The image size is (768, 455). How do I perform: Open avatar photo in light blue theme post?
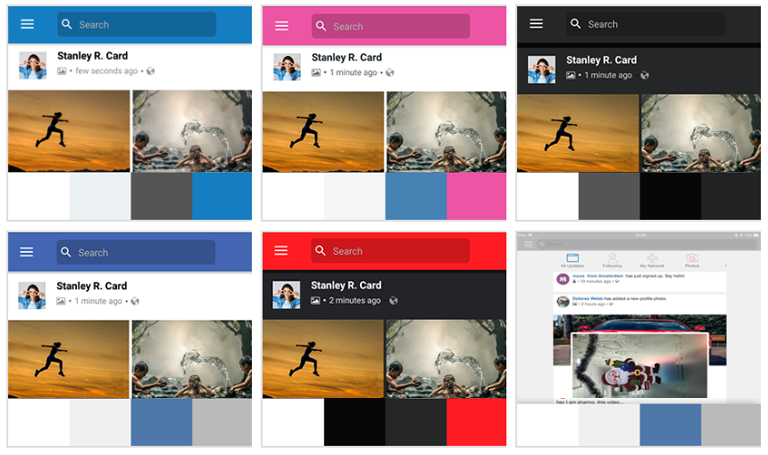[x=33, y=65]
